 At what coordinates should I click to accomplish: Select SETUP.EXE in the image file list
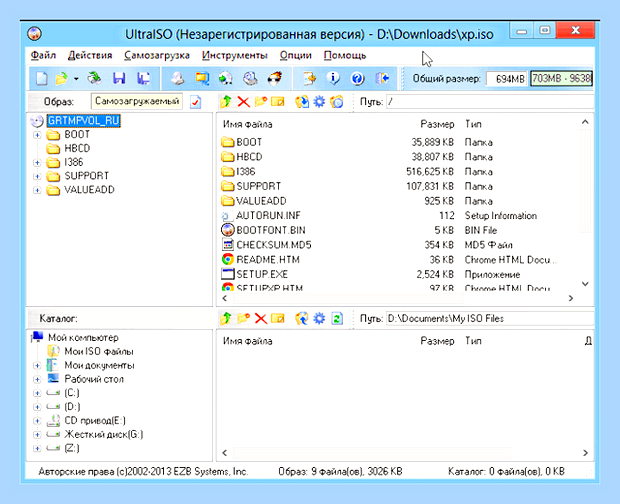coord(262,274)
